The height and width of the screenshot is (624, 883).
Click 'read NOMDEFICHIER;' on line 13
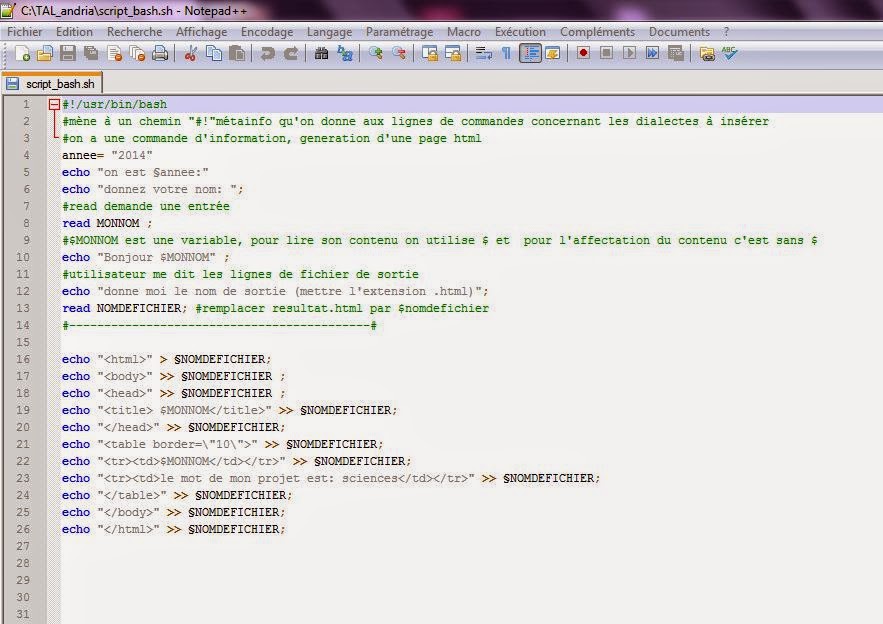pos(124,308)
